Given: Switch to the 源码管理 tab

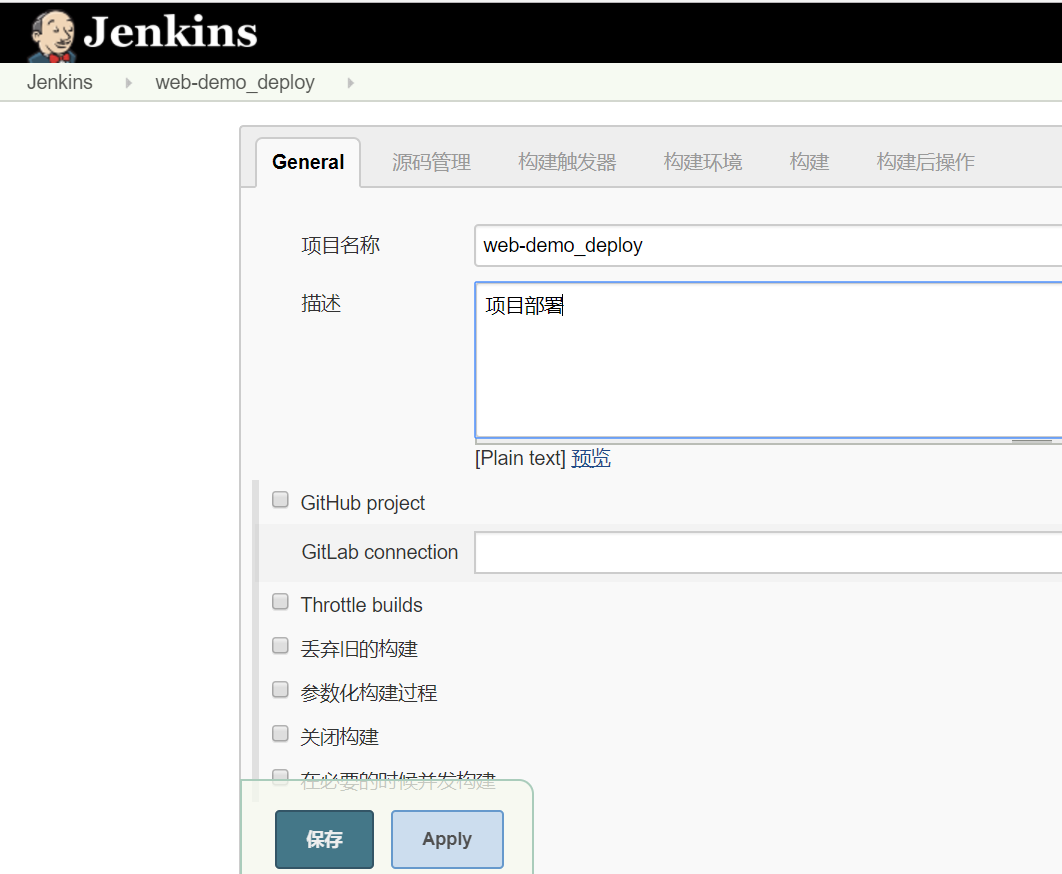Looking at the screenshot, I should [431, 162].
